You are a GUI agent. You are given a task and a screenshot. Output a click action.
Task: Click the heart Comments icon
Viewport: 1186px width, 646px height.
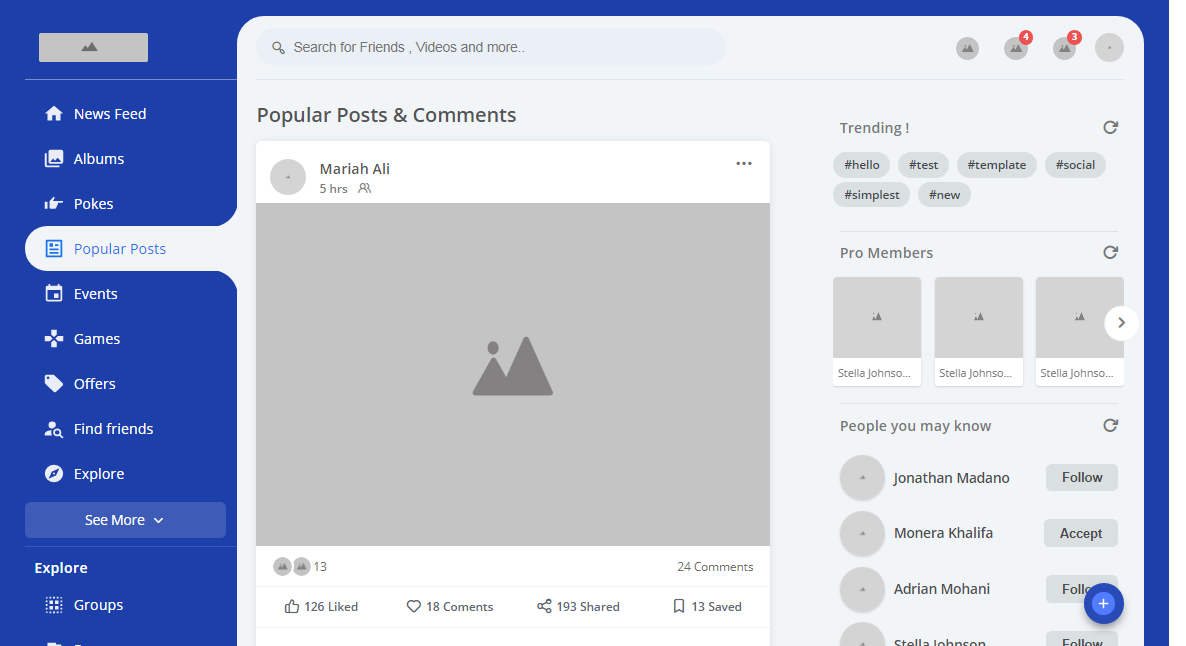click(414, 606)
